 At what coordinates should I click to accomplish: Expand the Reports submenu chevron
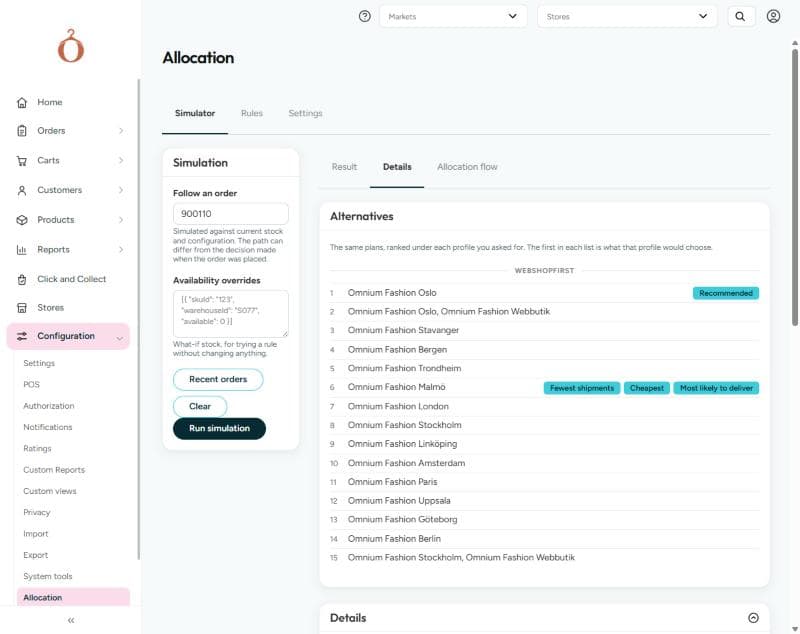121,249
